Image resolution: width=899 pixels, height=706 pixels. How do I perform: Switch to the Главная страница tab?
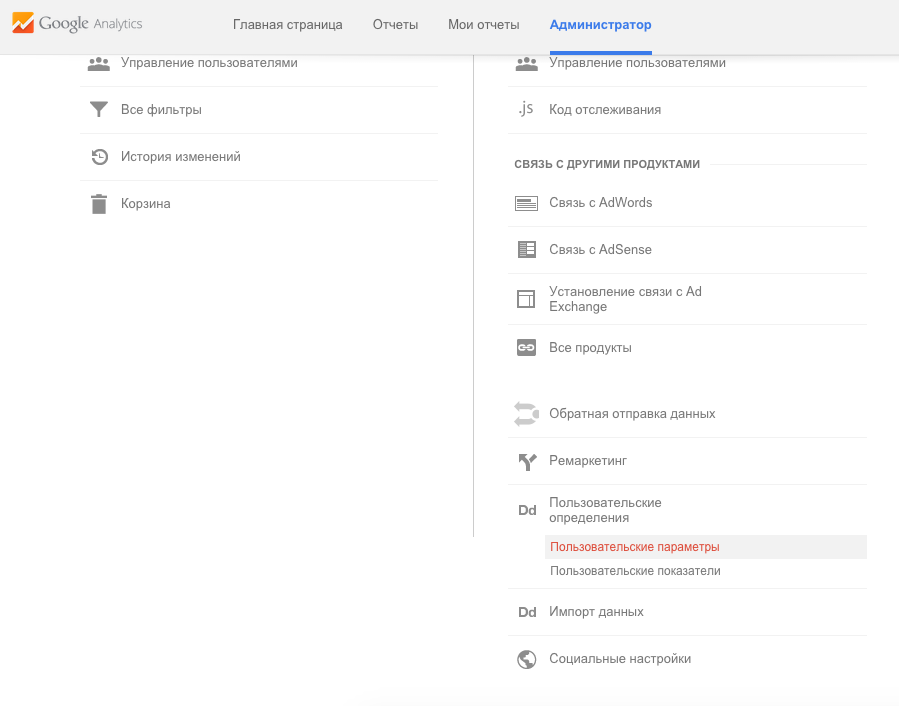pos(287,25)
